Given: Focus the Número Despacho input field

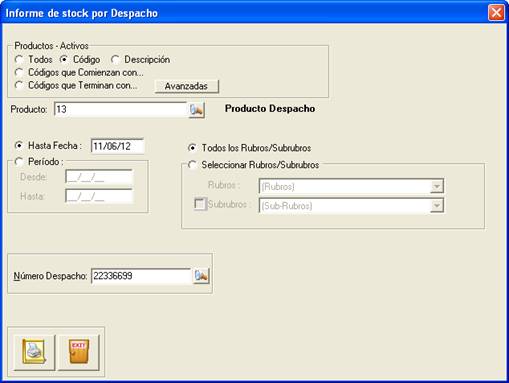Looking at the screenshot, I should pos(141,276).
